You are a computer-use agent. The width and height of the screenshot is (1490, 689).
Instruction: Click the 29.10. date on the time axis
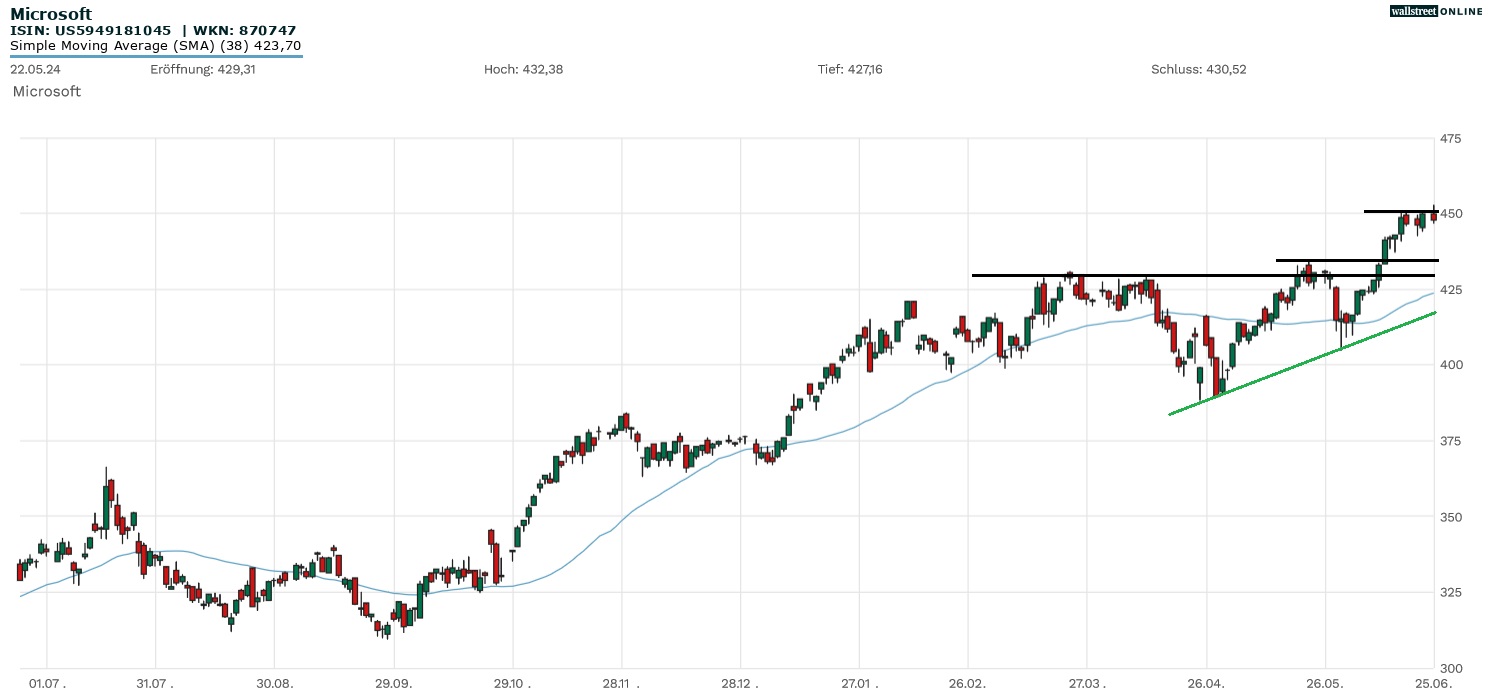512,681
